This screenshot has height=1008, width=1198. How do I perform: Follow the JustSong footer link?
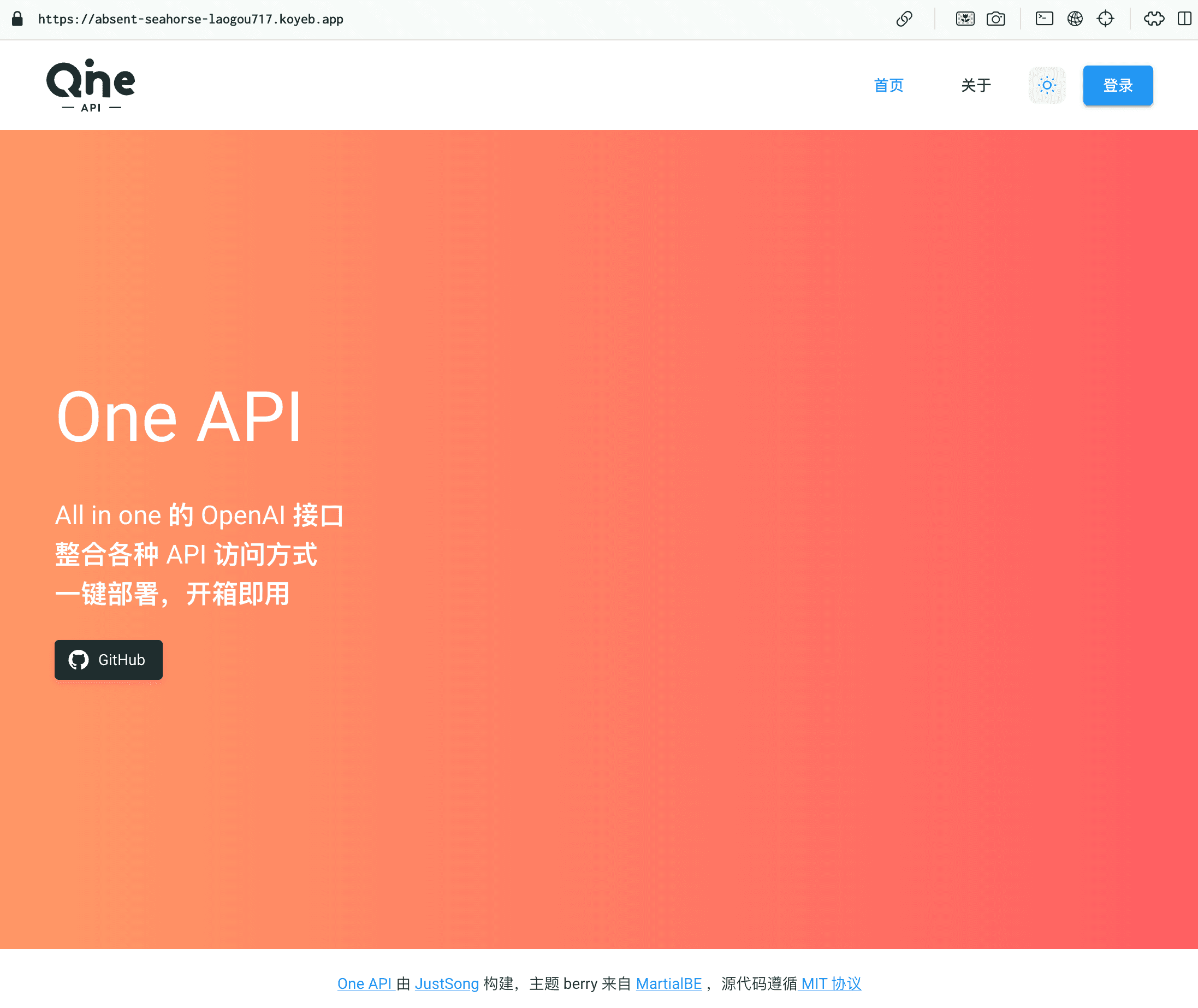pyautogui.click(x=447, y=983)
